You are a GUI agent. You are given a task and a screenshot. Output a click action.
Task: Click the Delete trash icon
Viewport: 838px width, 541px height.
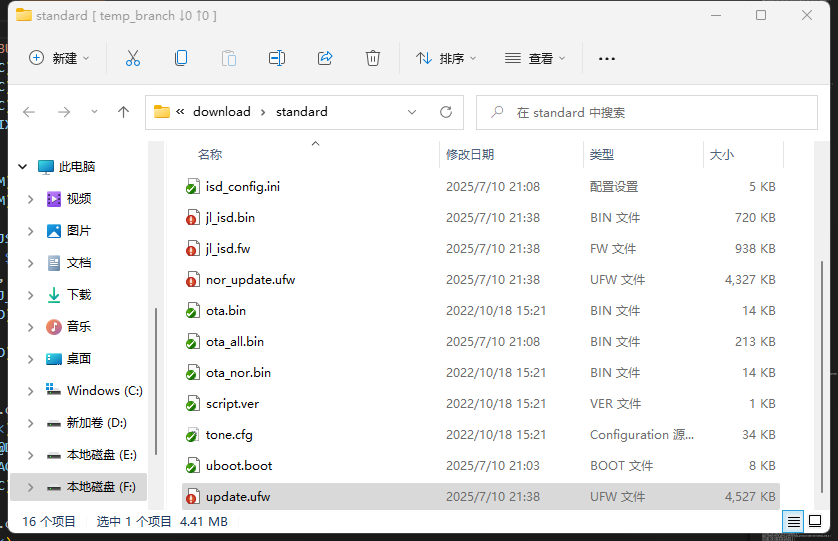(x=373, y=58)
